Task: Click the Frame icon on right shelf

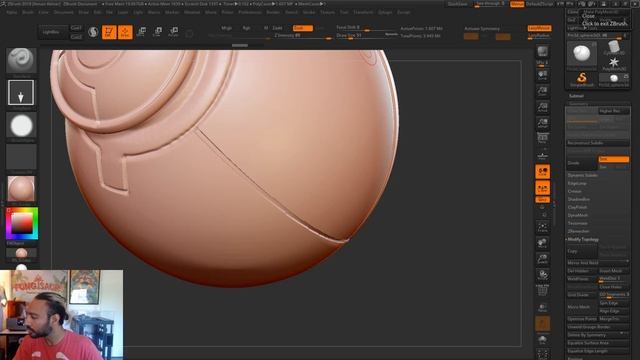Action: (x=542, y=227)
